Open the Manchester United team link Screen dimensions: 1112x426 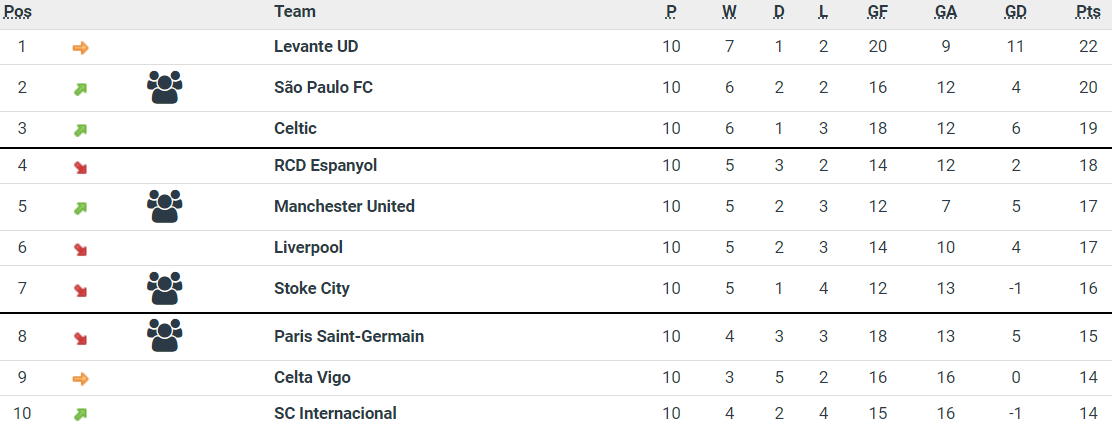(x=344, y=207)
